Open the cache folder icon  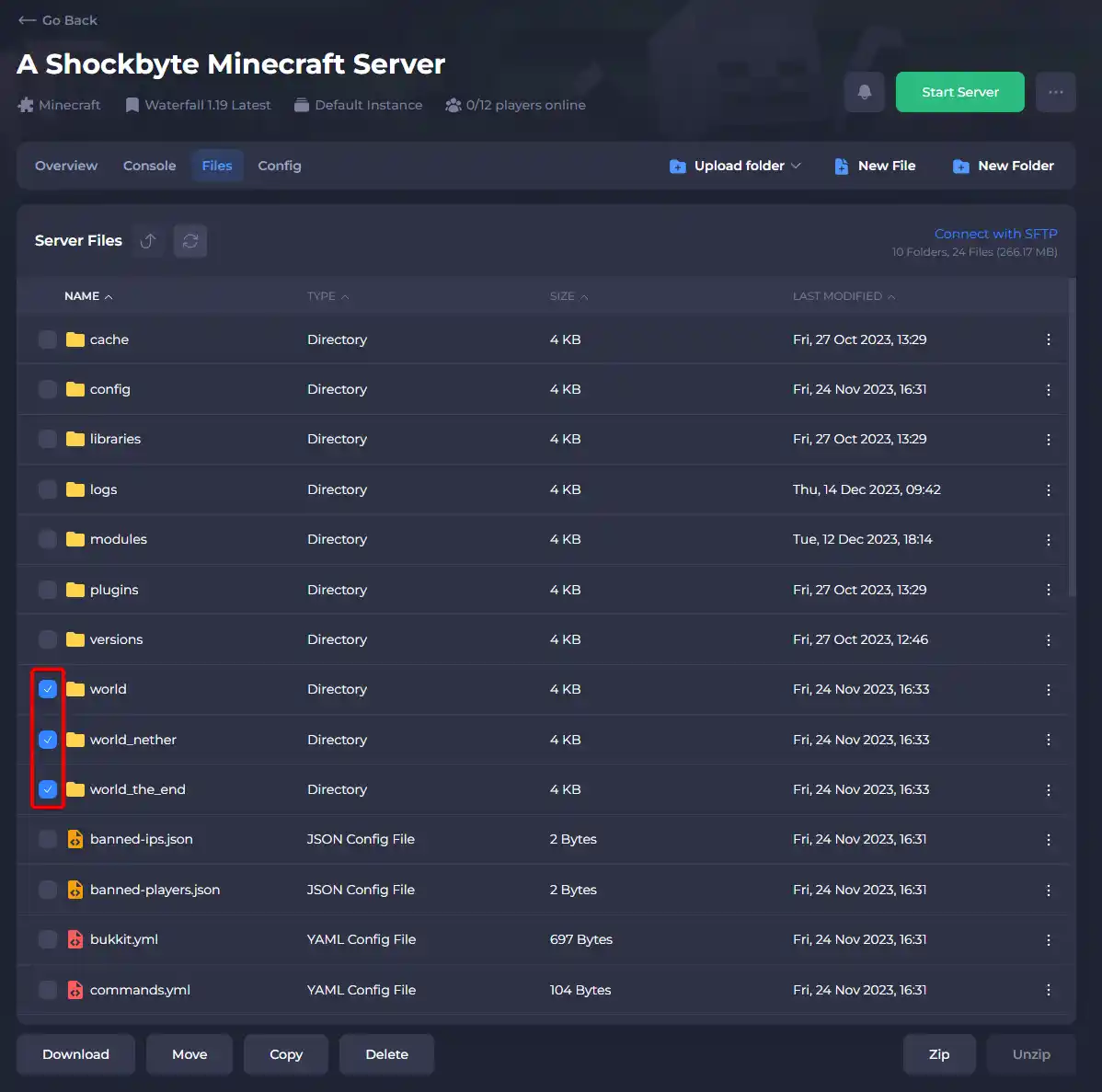[75, 339]
